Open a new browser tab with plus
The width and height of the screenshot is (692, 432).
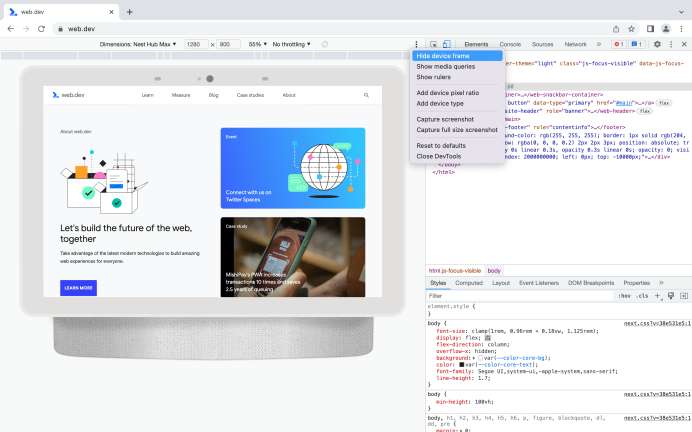(129, 12)
